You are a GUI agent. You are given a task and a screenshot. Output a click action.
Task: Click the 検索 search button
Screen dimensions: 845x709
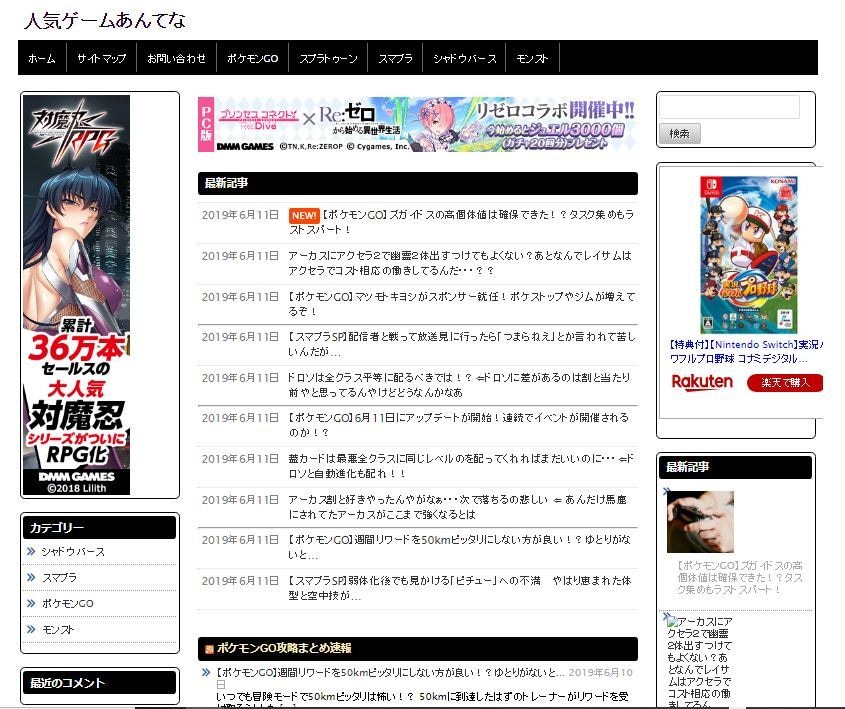pyautogui.click(x=679, y=133)
